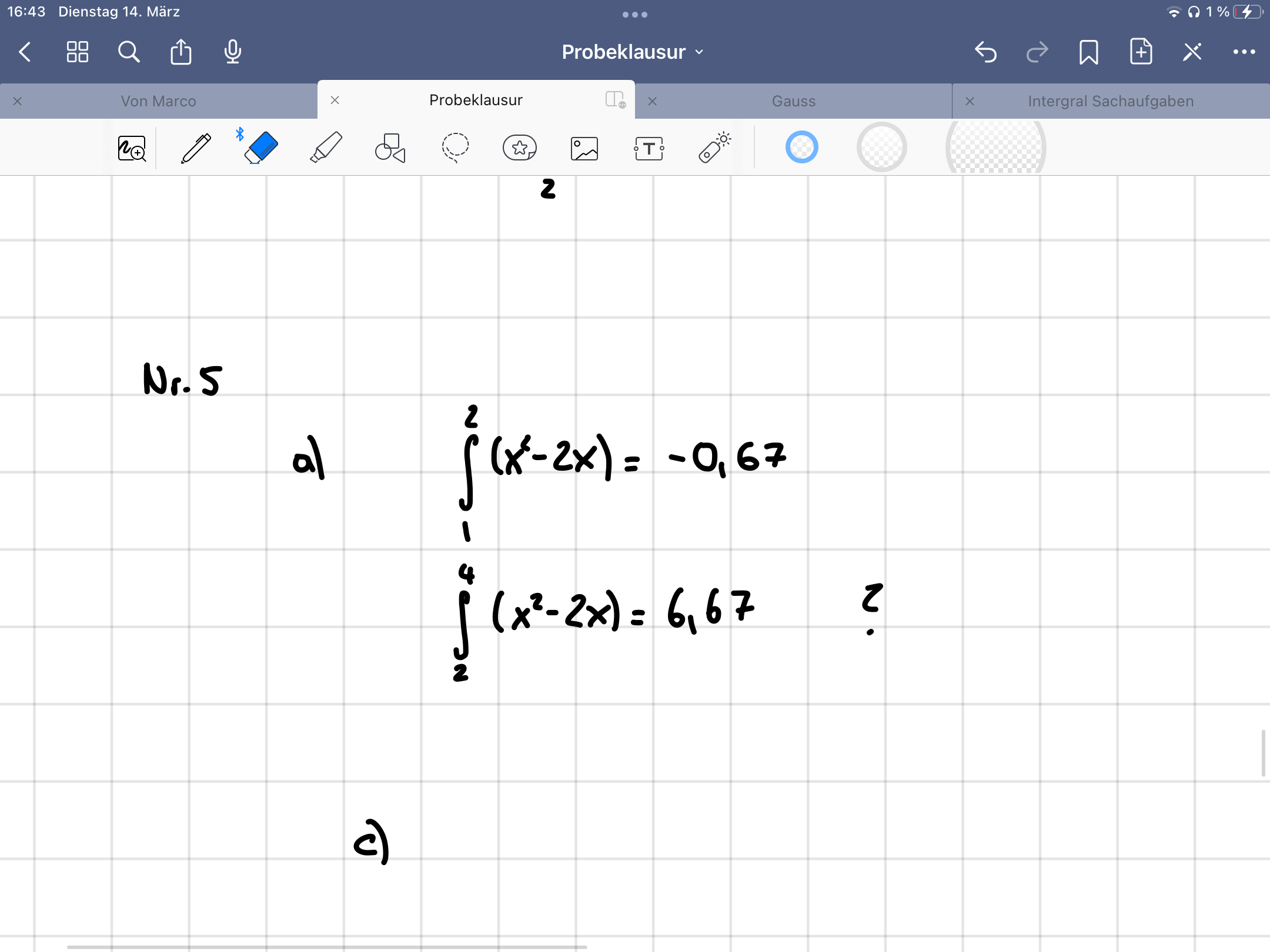
Task: Toggle bookmark for this page
Action: tap(1089, 52)
